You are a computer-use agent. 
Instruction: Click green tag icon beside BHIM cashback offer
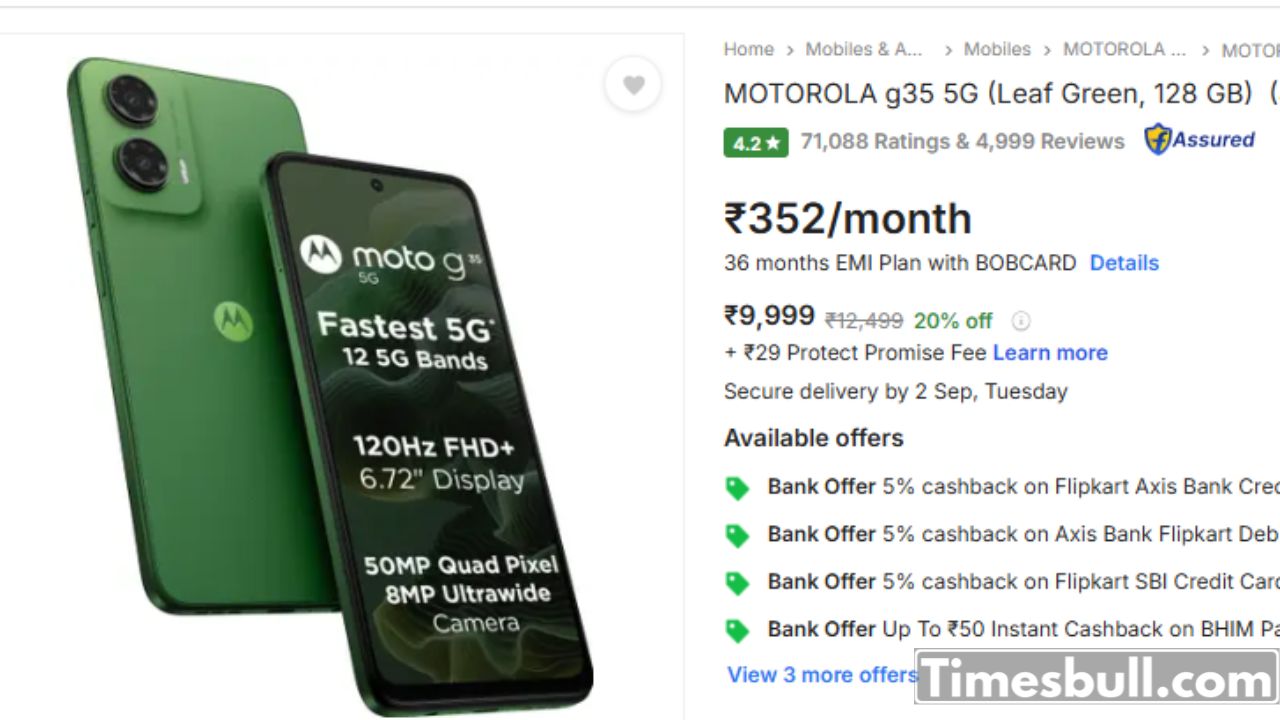coord(737,631)
